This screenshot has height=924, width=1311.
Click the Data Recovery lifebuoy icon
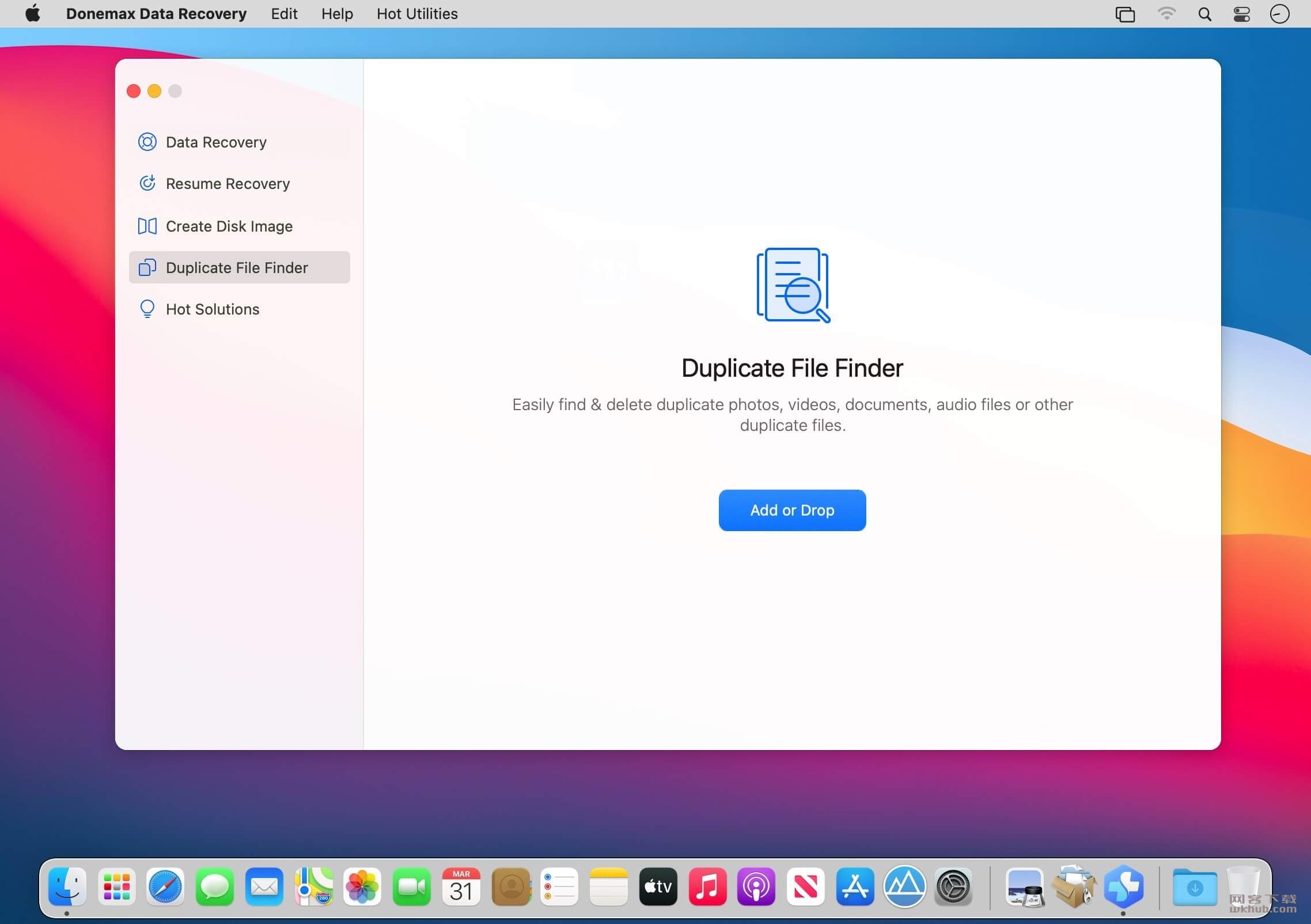(x=147, y=142)
